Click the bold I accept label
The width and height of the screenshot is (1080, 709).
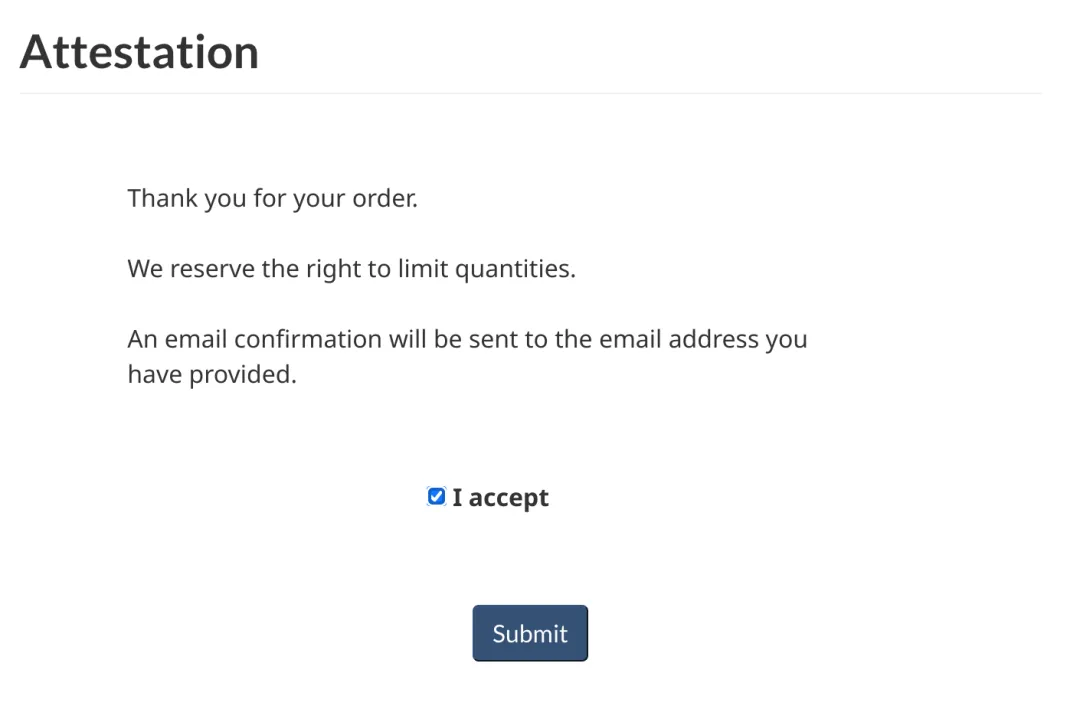pyautogui.click(x=500, y=498)
